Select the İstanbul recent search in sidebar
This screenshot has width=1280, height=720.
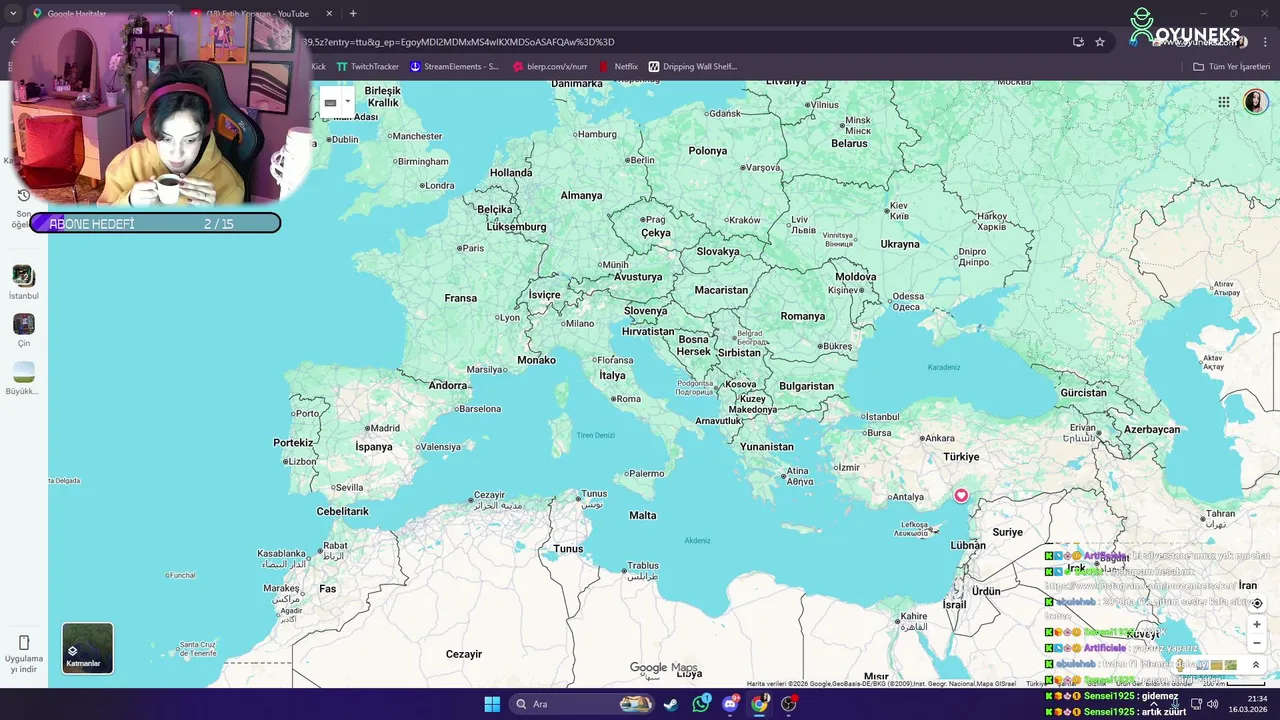click(23, 283)
